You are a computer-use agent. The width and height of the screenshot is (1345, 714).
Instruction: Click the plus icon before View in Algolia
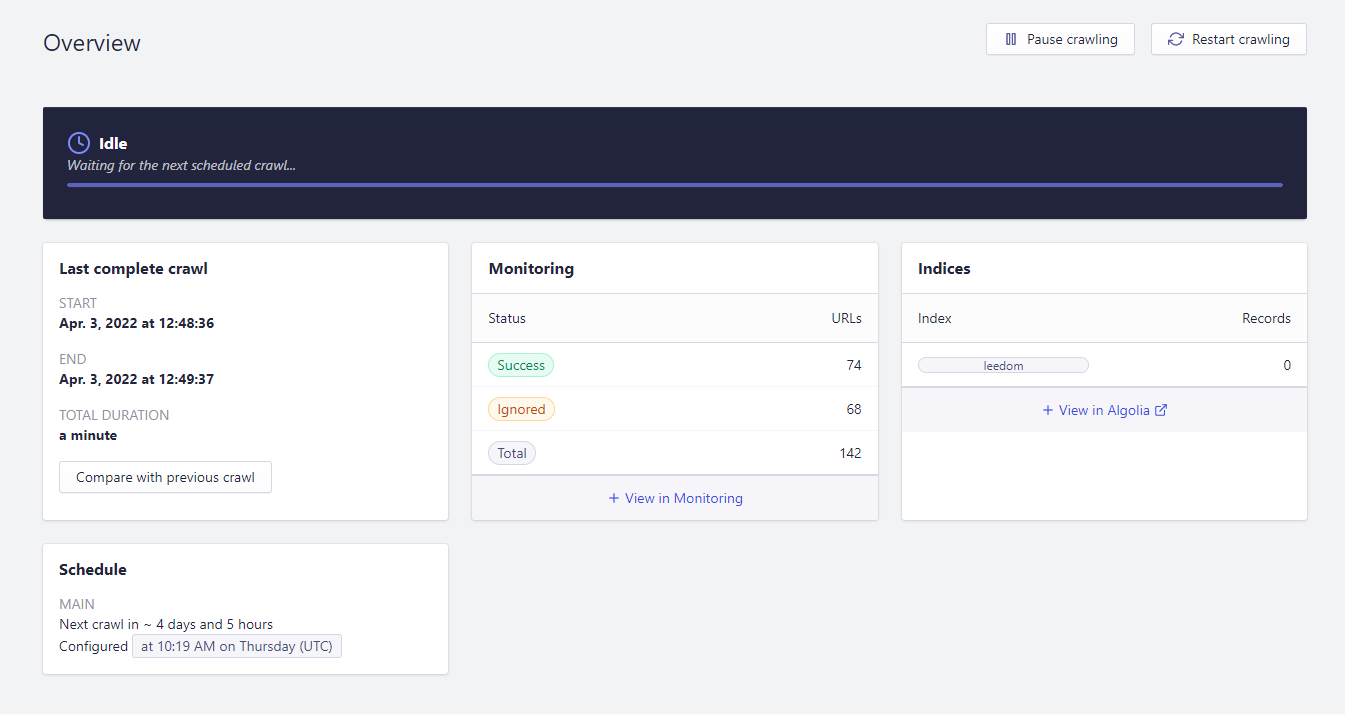click(1046, 409)
